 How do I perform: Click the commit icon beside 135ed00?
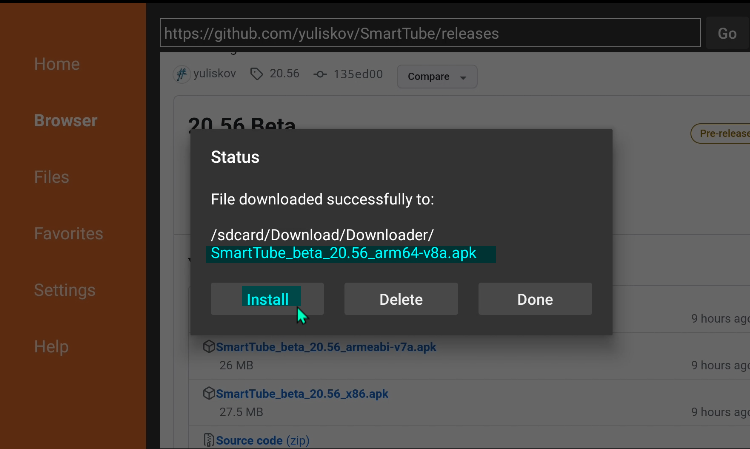tap(320, 74)
